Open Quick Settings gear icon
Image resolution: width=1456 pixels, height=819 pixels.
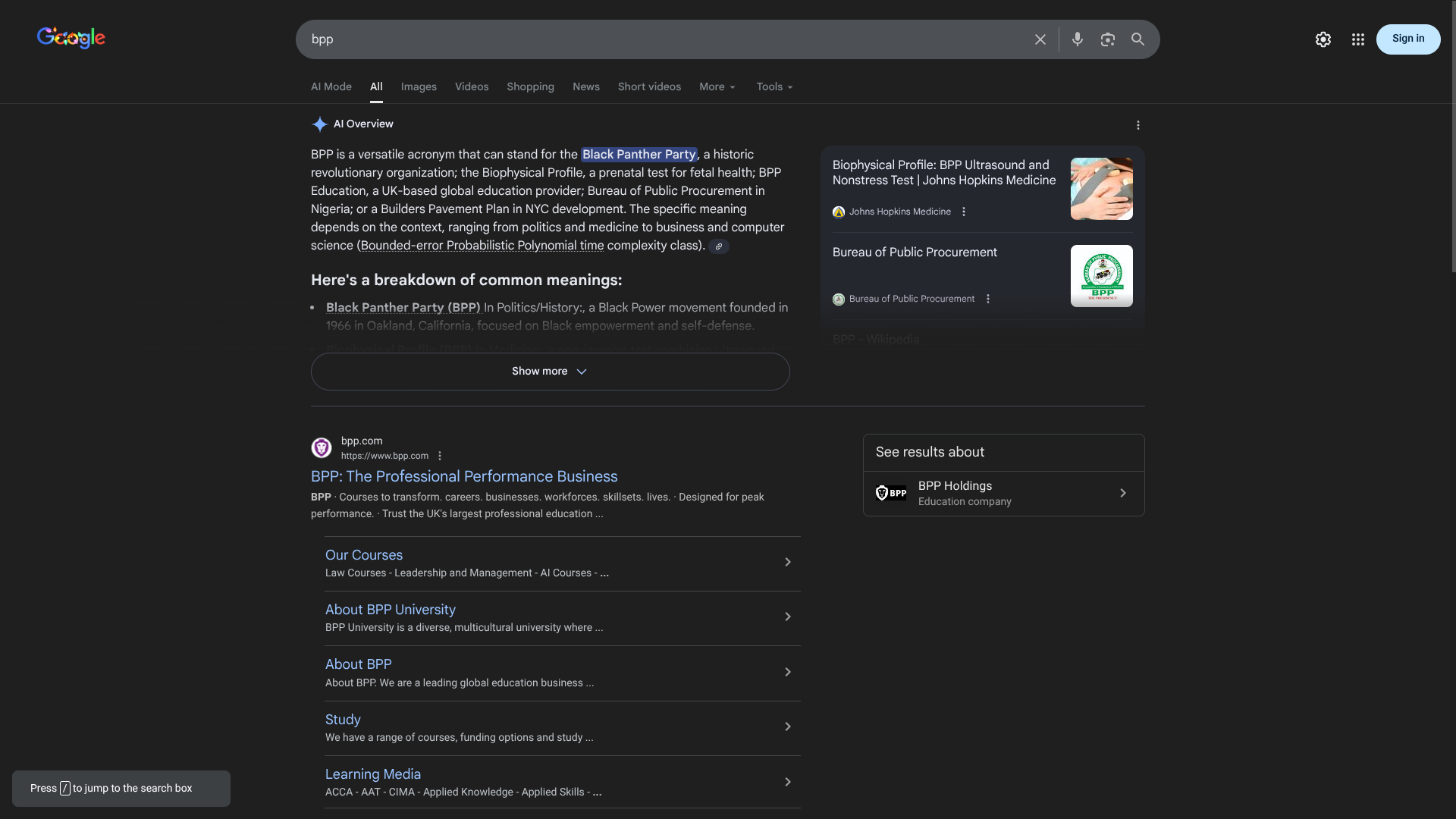(1323, 39)
